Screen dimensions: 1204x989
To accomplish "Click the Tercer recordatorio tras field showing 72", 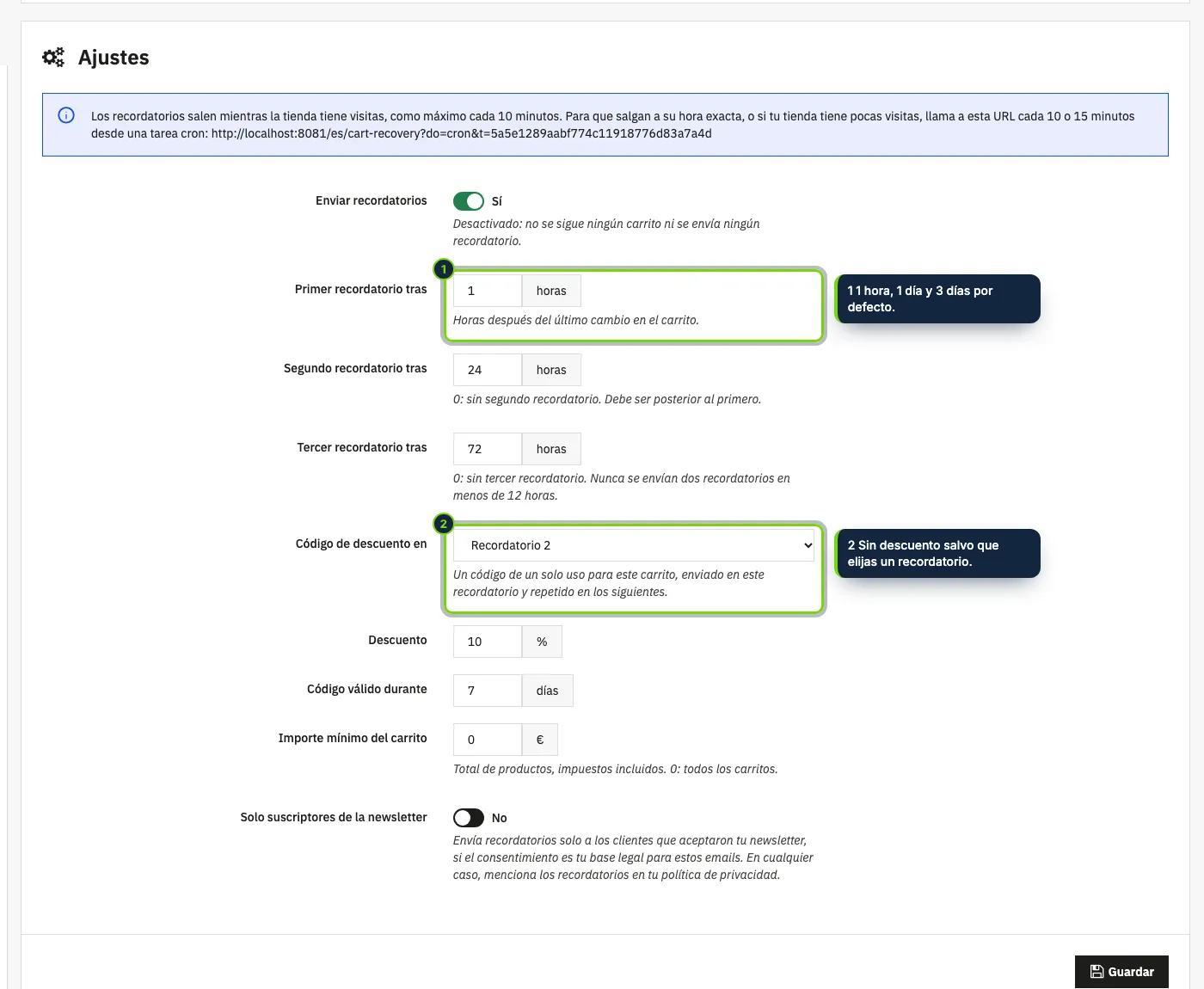I will tap(488, 449).
